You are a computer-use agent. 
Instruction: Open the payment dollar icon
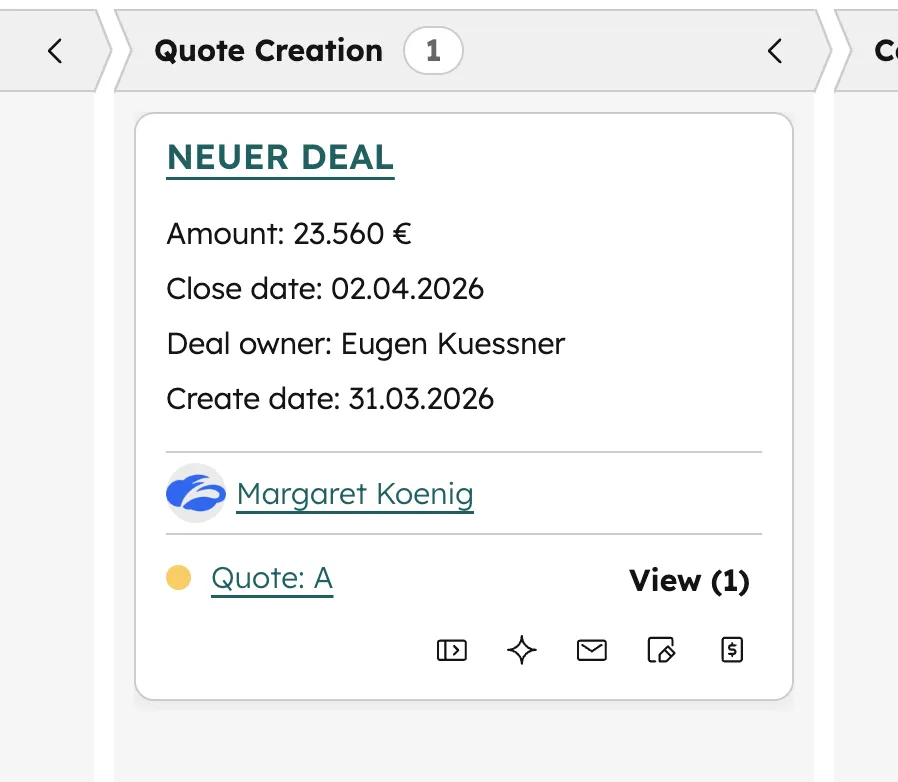731,650
